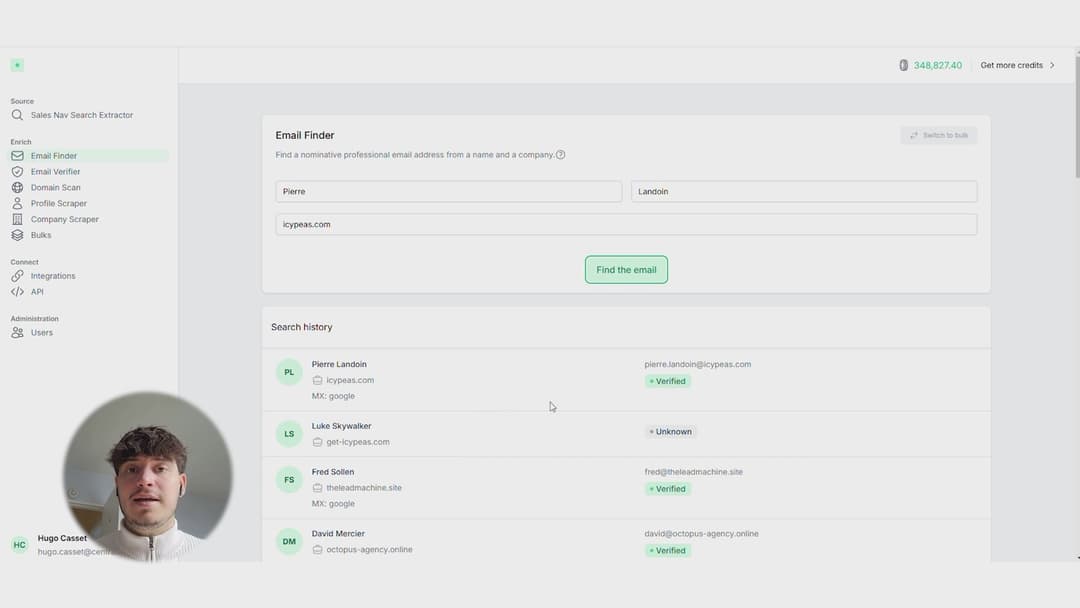The height and width of the screenshot is (608, 1080).
Task: Select the Company Scraper building icon
Action: tap(17, 219)
